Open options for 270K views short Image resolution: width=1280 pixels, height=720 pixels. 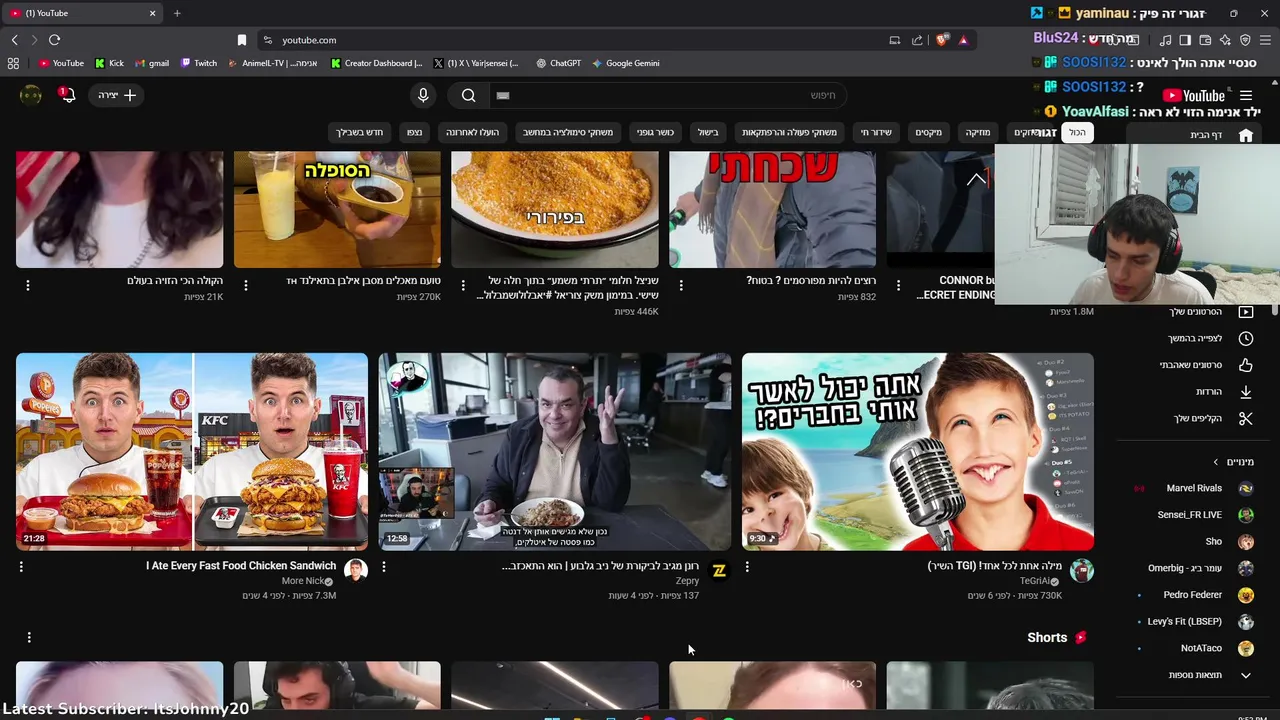[x=246, y=285]
